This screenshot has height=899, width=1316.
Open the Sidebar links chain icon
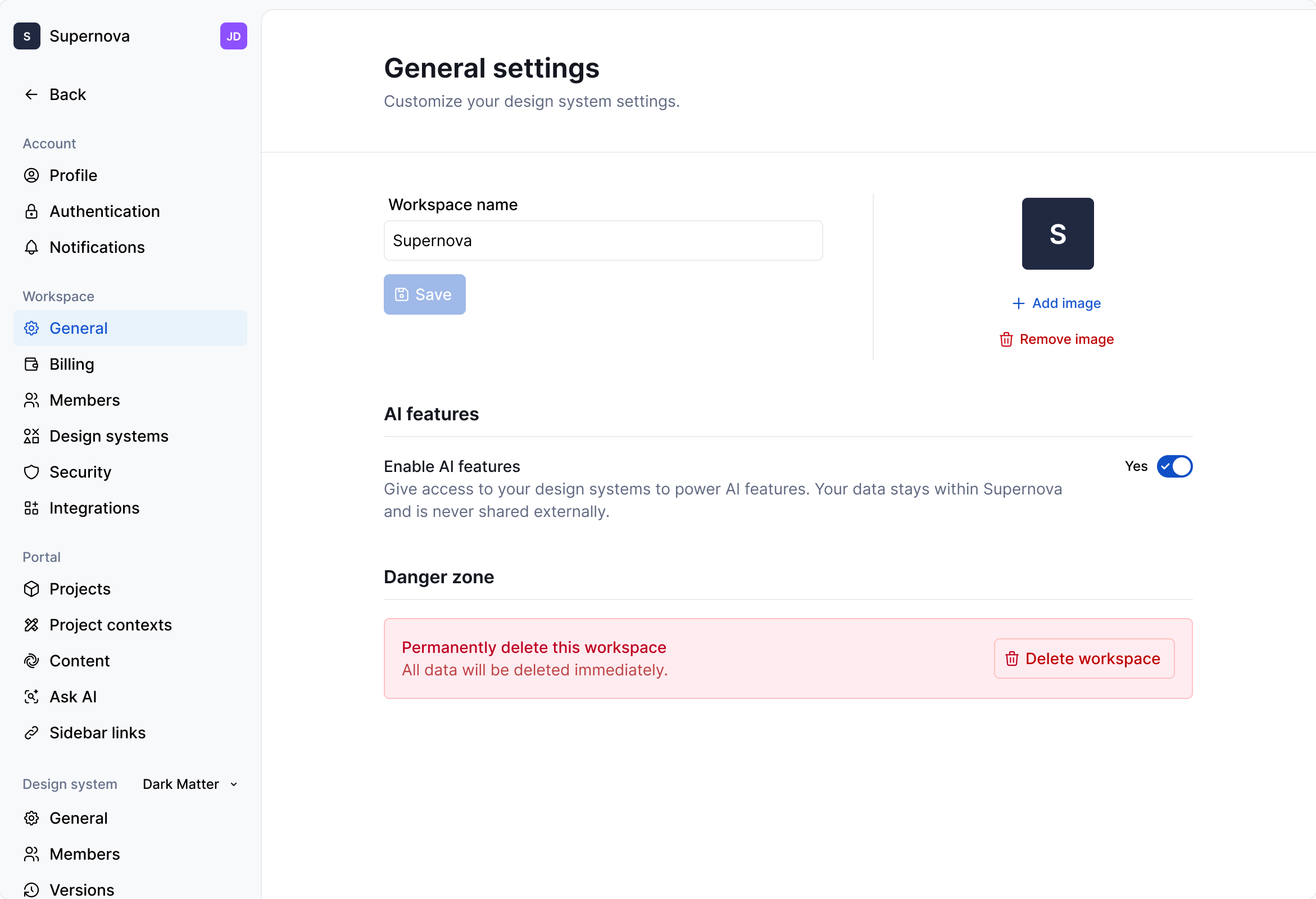pos(32,732)
